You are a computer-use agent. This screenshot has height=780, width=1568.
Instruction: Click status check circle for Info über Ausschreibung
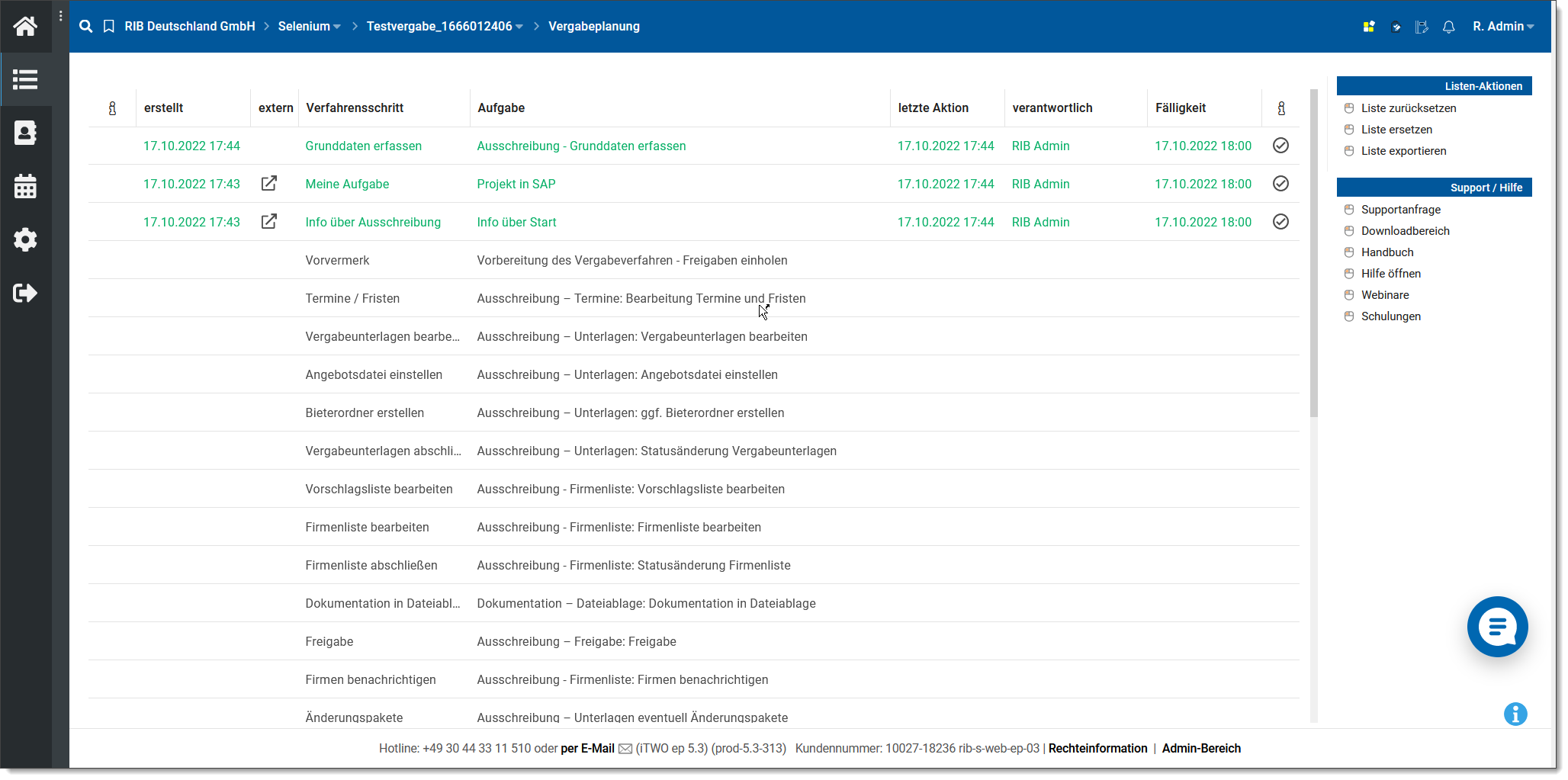1281,221
